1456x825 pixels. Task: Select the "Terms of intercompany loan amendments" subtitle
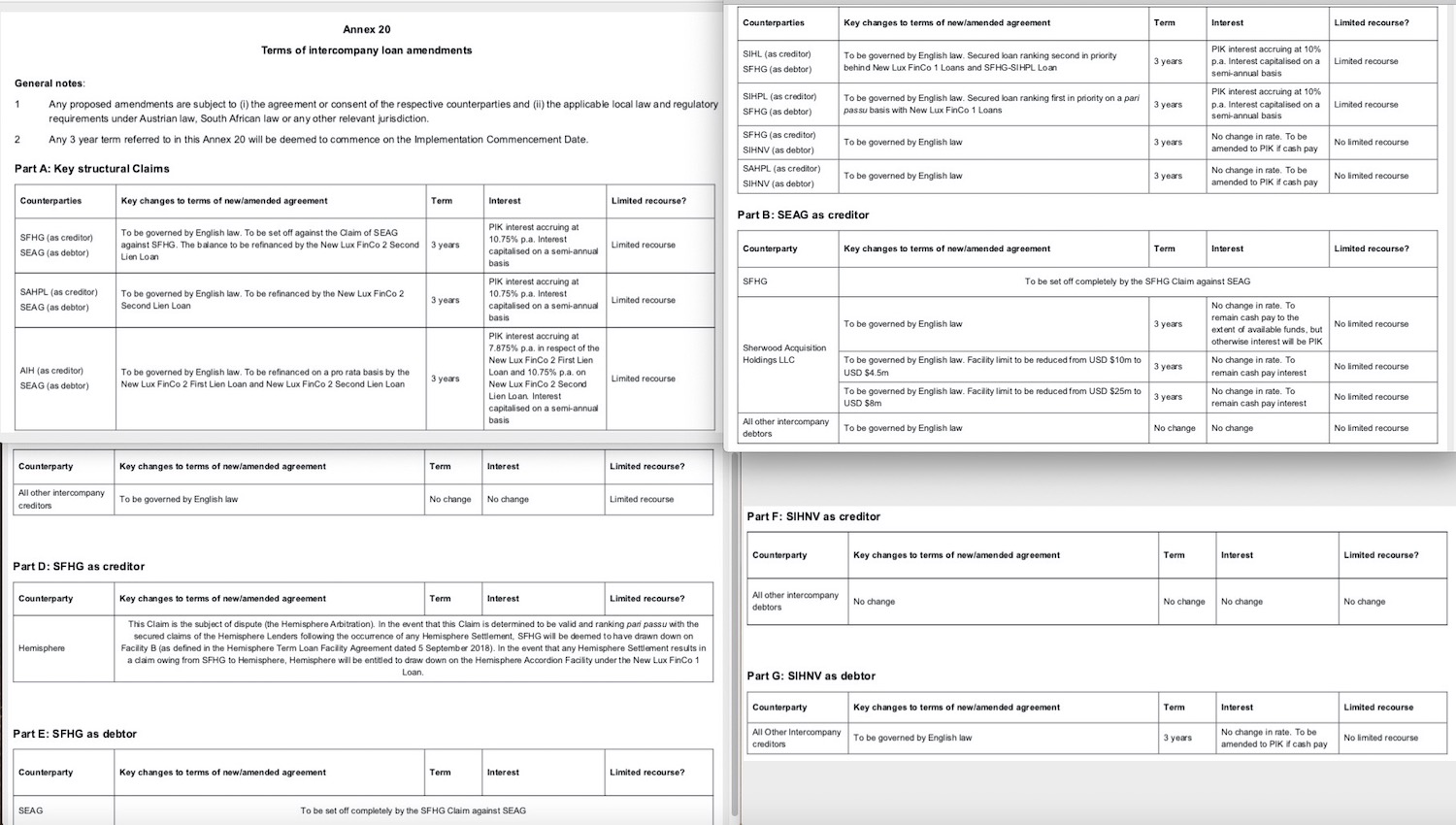click(x=366, y=50)
